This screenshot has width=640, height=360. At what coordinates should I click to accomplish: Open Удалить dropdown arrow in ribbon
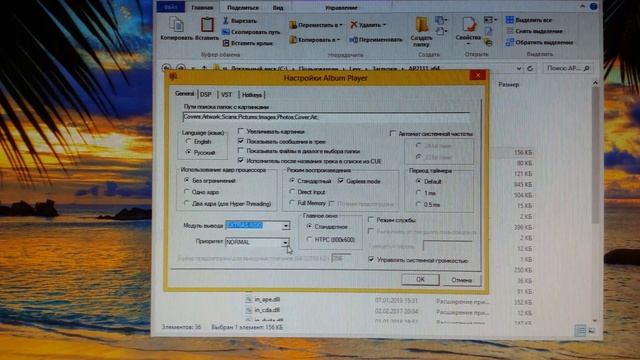point(384,25)
